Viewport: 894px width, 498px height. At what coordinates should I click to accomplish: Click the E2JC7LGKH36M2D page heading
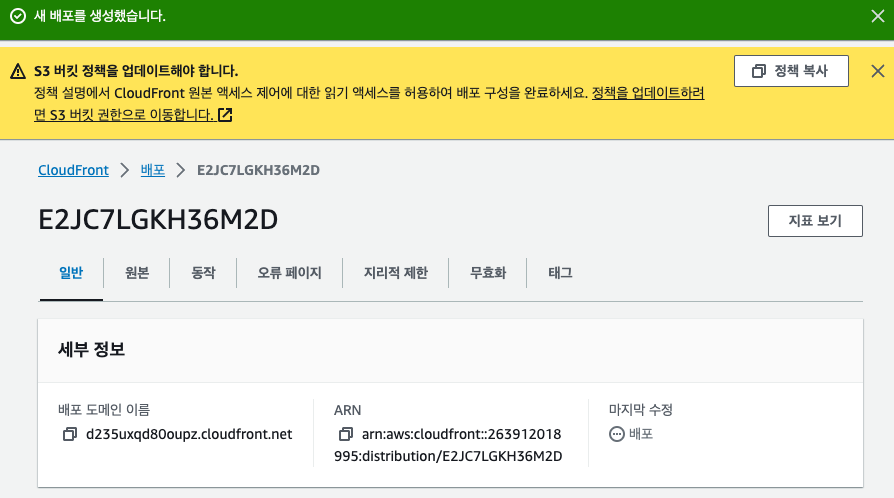(158, 220)
